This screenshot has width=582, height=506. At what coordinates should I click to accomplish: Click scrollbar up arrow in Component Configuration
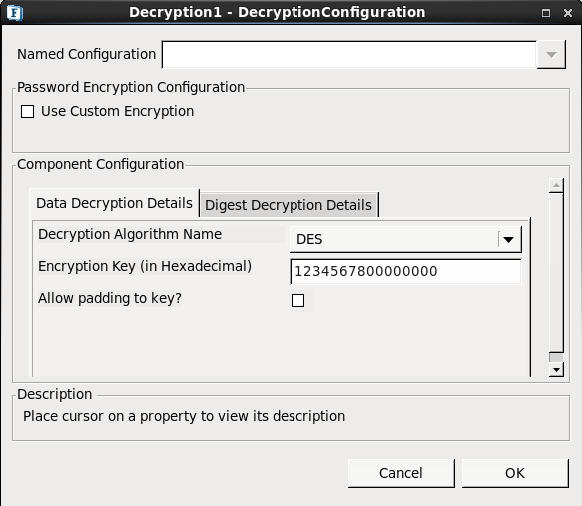click(x=556, y=185)
